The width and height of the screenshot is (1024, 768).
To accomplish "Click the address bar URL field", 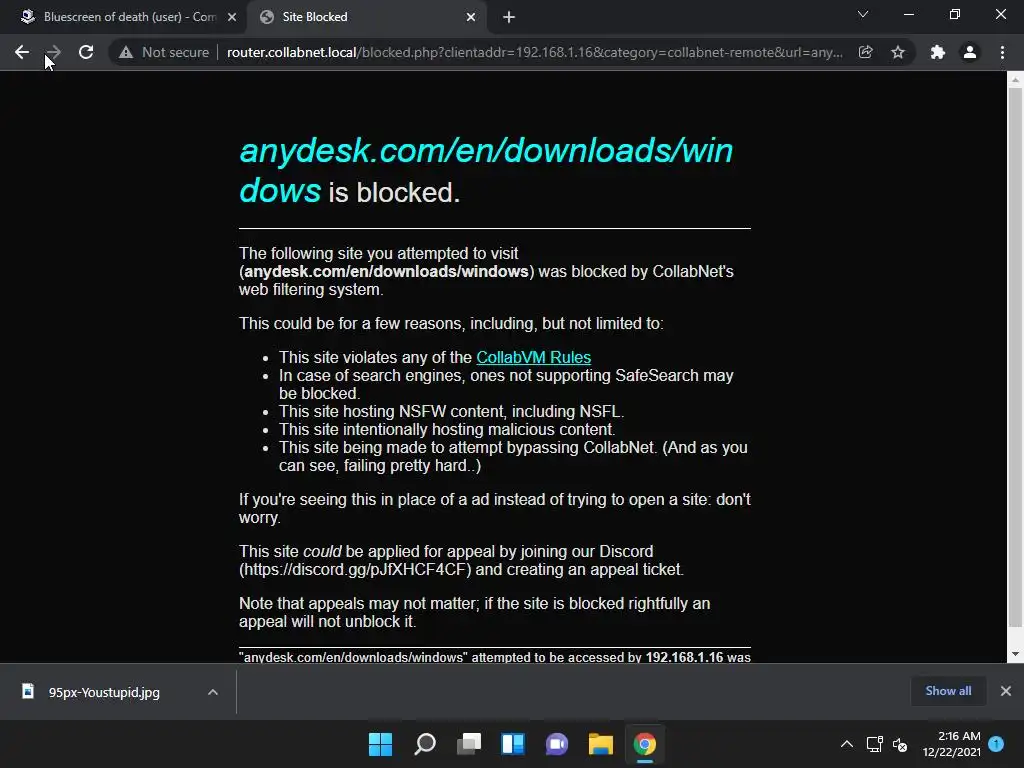I will point(534,52).
